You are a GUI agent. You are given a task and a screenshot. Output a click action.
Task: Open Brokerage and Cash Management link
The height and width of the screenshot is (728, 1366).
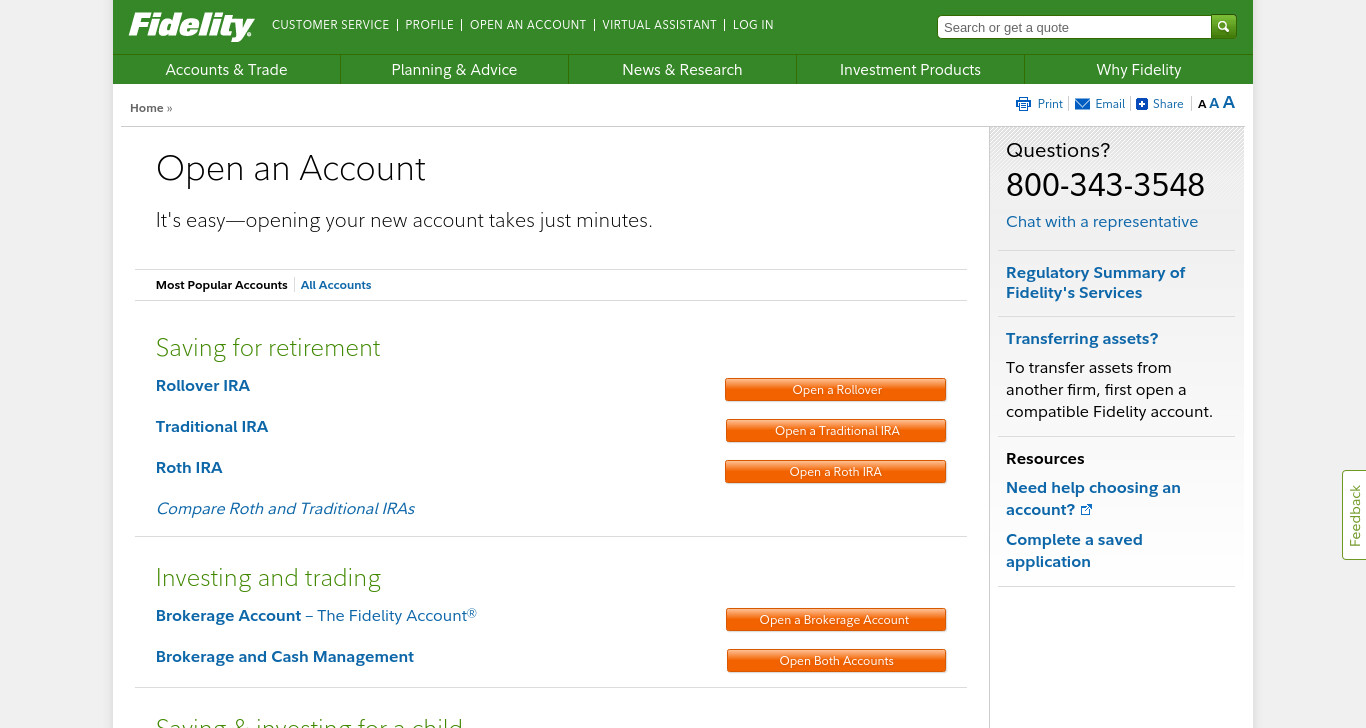(x=285, y=657)
